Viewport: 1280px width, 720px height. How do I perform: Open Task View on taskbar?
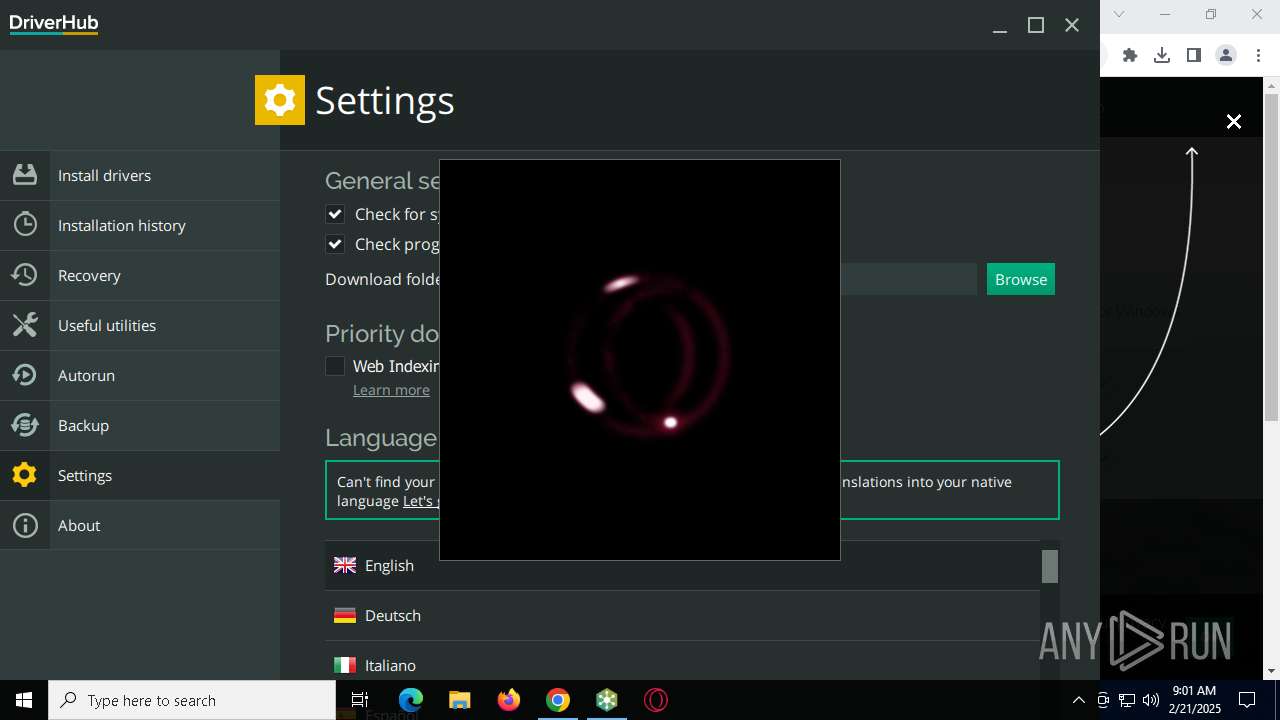click(x=360, y=700)
